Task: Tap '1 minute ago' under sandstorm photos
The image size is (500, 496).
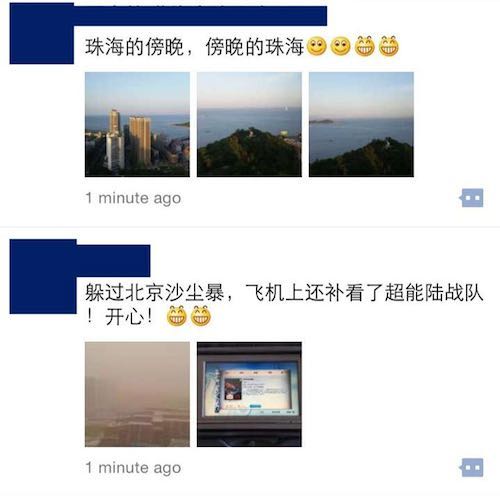Action: pos(133,467)
